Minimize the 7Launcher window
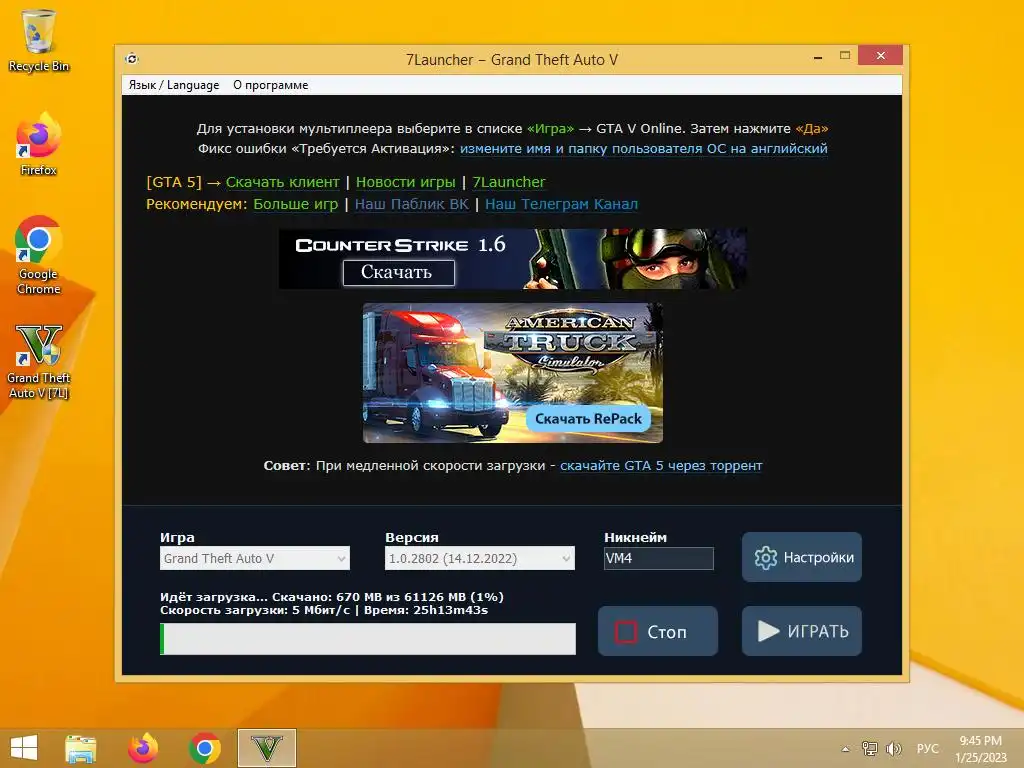Viewport: 1024px width, 768px height. click(x=818, y=57)
